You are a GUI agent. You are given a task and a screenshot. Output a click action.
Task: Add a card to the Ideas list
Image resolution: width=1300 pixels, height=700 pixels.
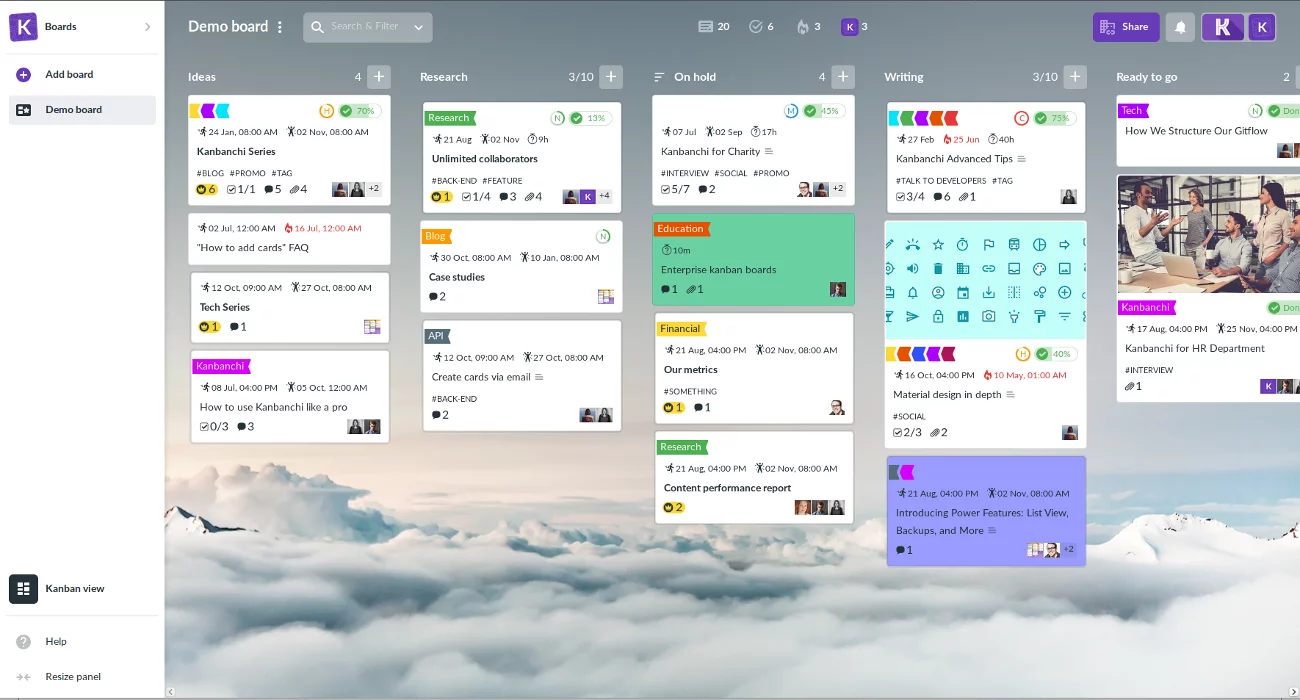click(x=379, y=77)
